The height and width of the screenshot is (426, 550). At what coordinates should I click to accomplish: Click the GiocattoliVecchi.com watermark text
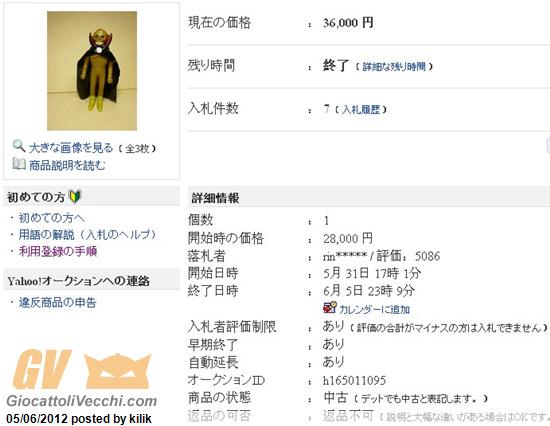point(81,401)
